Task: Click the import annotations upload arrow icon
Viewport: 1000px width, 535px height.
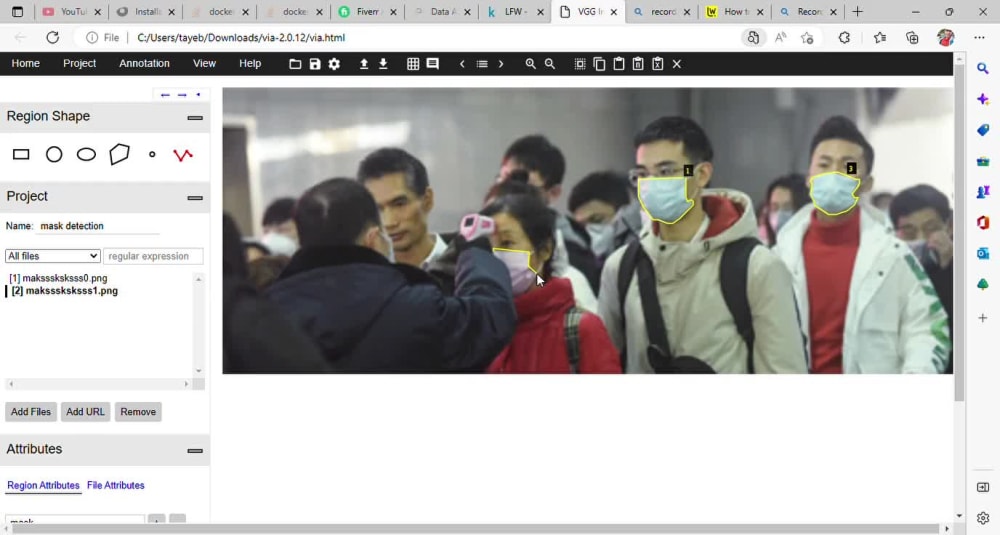Action: [x=364, y=64]
